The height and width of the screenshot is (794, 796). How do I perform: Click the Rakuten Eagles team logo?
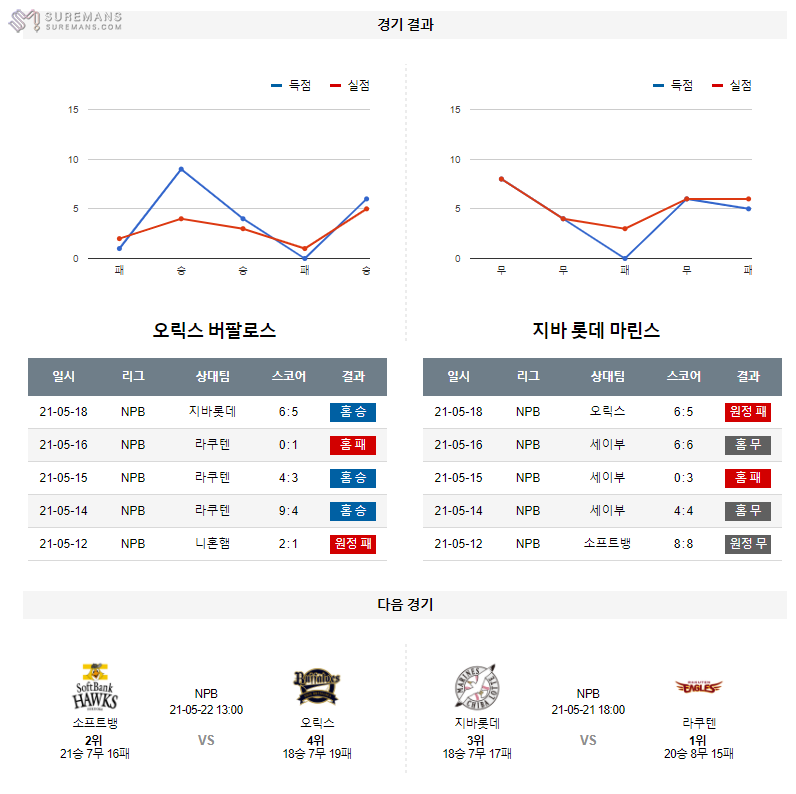[698, 687]
